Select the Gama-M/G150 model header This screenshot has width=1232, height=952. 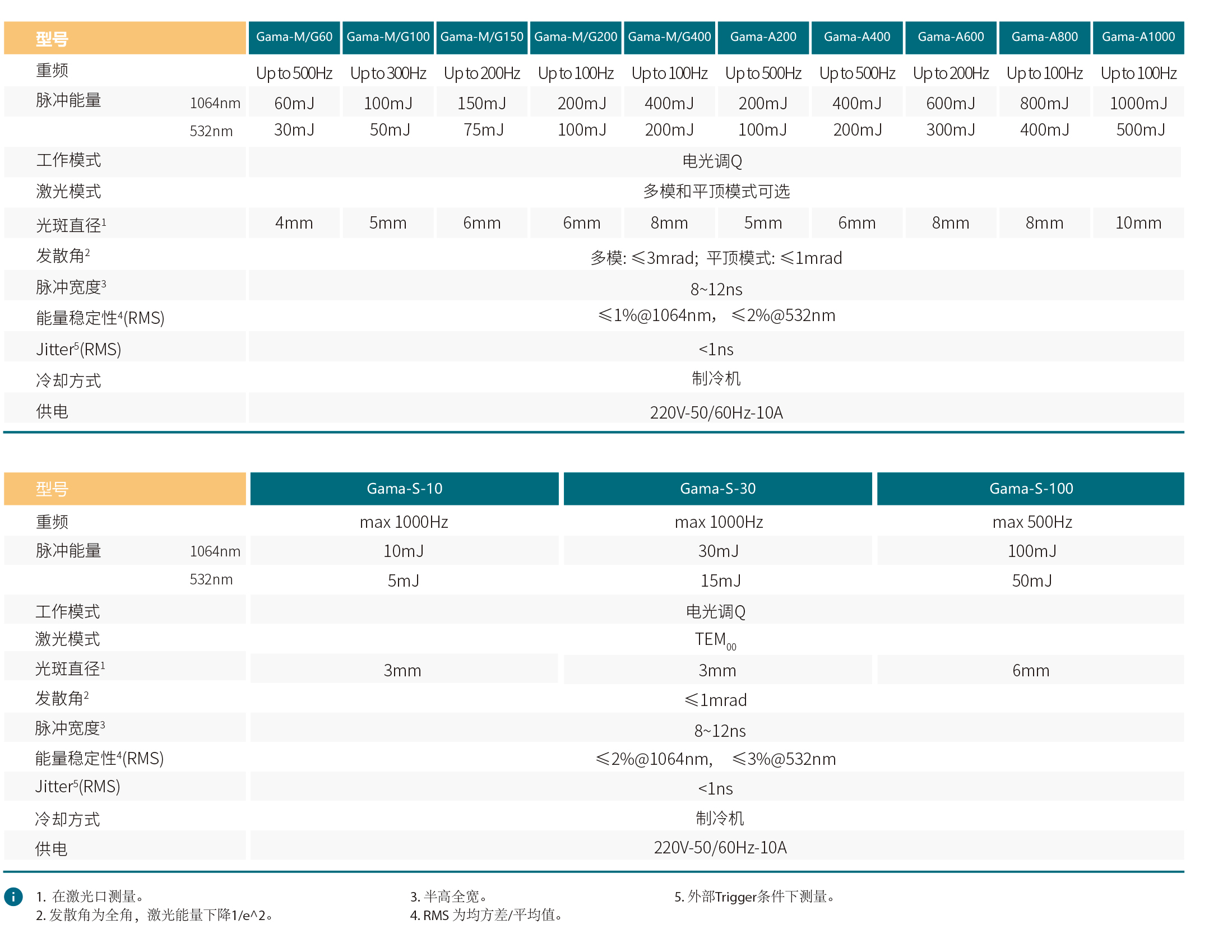pos(481,37)
